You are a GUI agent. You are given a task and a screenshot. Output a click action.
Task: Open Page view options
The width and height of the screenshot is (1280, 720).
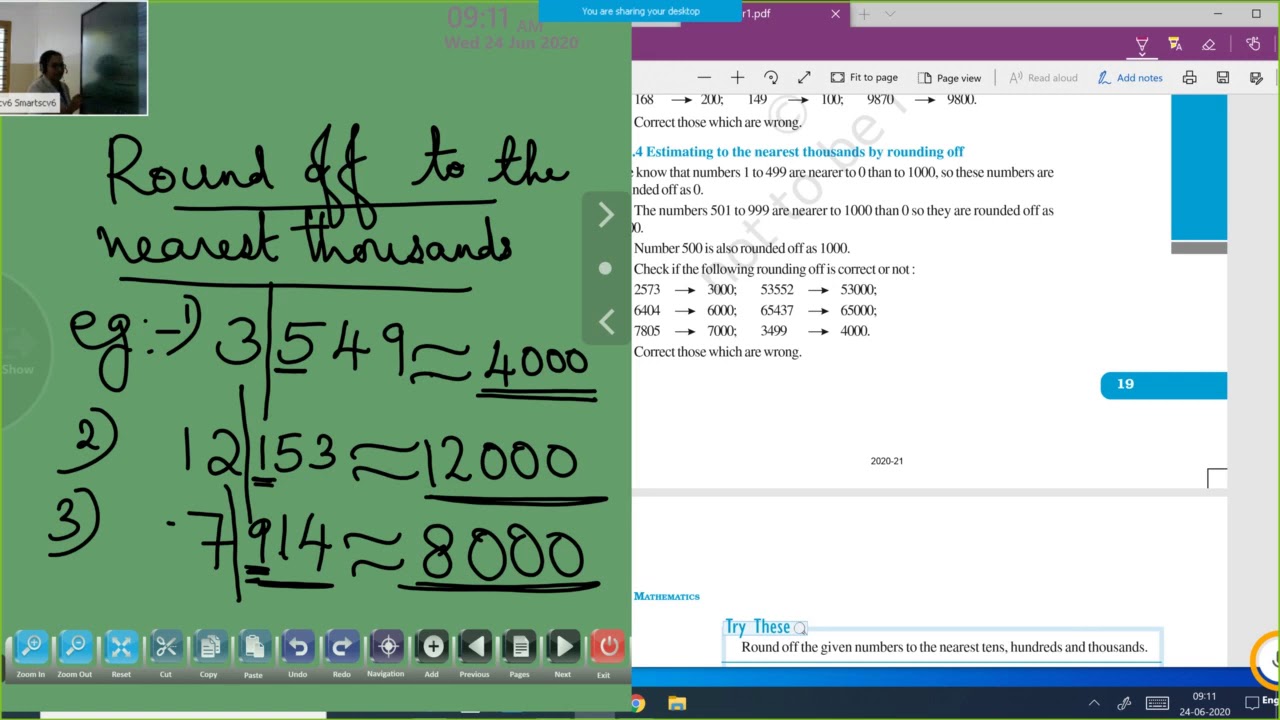949,77
